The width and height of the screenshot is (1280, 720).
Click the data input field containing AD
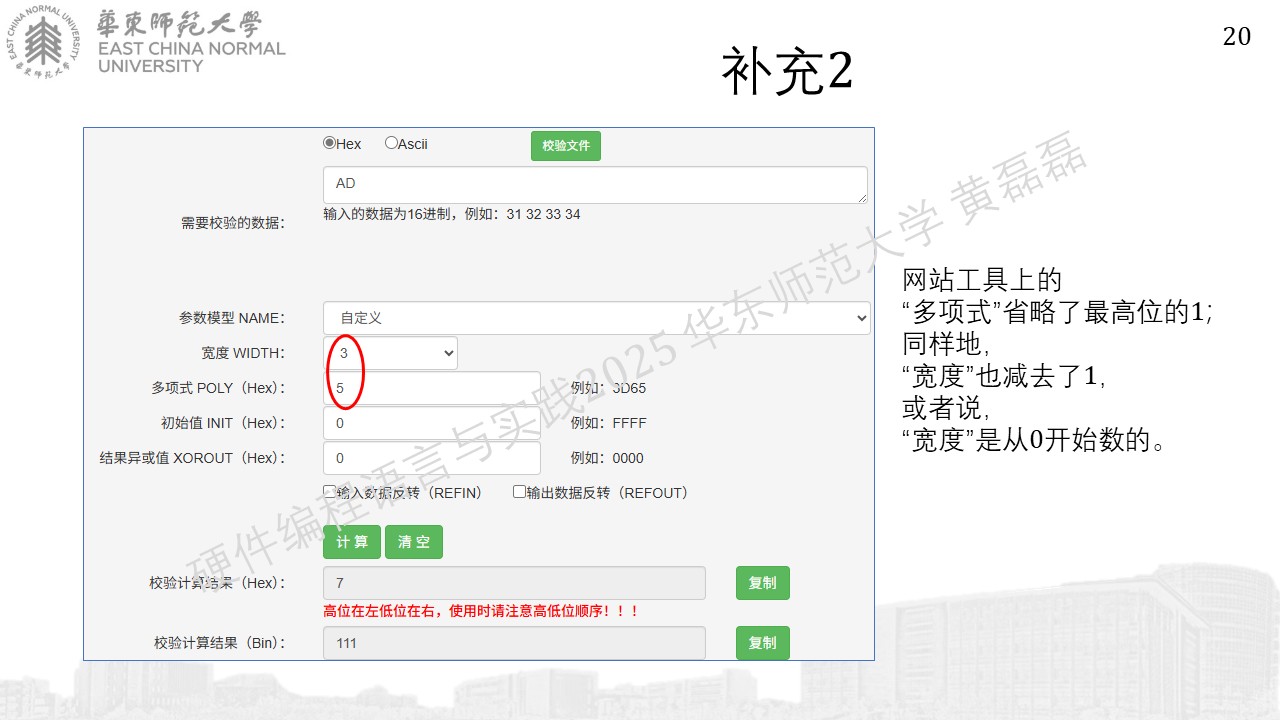pos(595,185)
